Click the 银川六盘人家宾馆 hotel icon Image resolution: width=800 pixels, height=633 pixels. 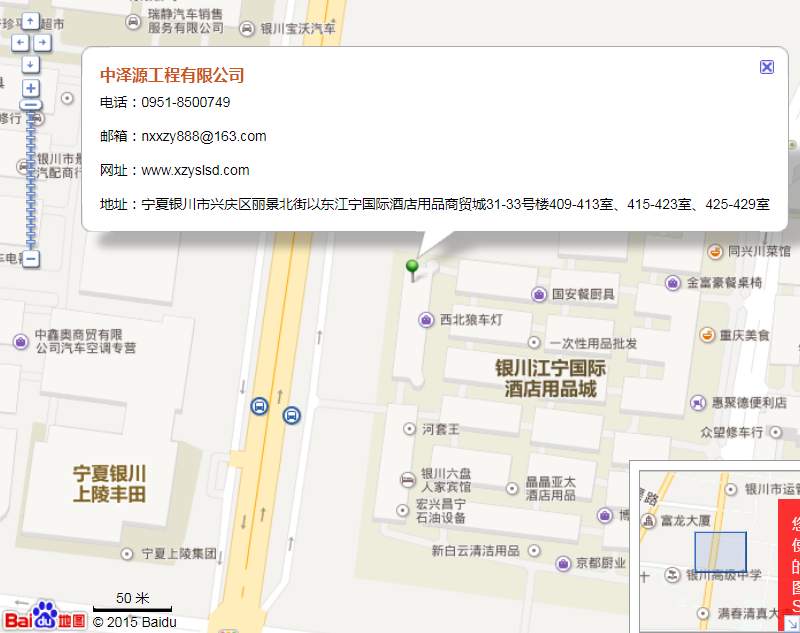(407, 480)
